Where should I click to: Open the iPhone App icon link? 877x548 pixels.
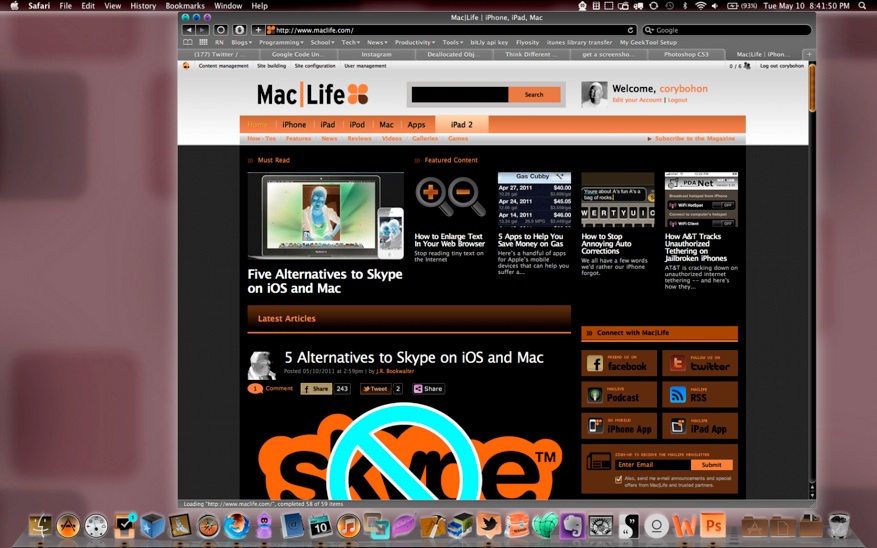[595, 426]
